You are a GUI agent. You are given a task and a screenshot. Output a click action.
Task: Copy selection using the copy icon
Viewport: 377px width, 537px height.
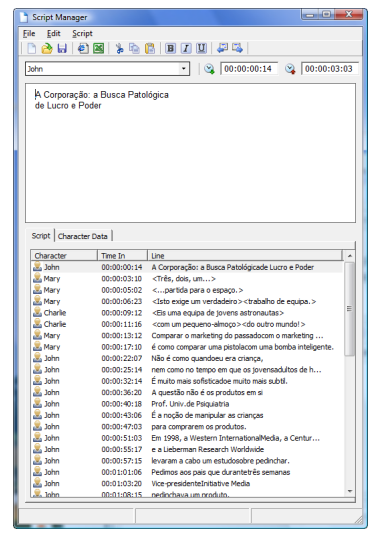[x=134, y=48]
